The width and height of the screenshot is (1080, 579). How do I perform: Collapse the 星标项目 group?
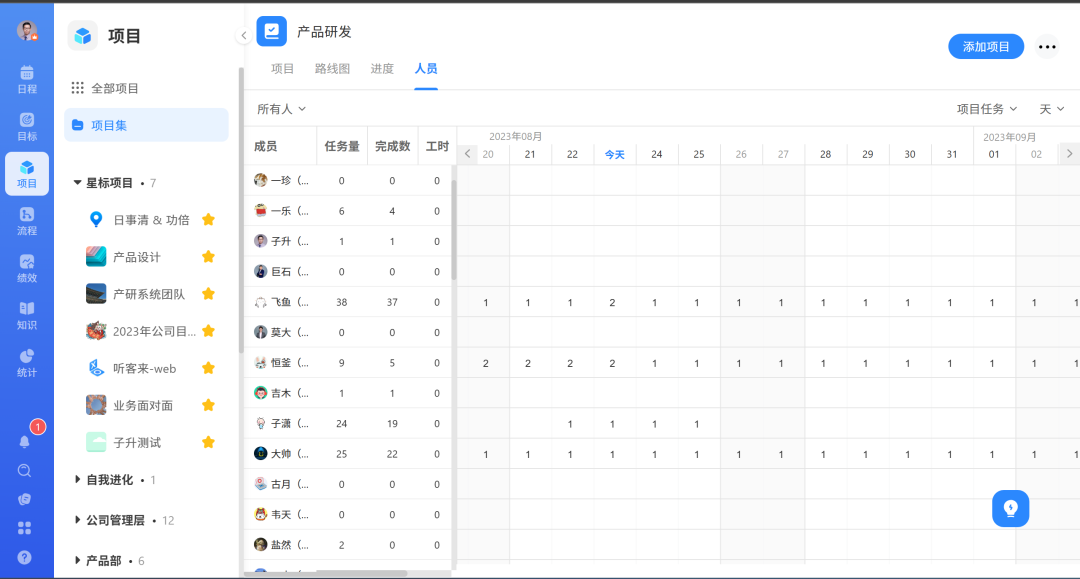point(77,182)
